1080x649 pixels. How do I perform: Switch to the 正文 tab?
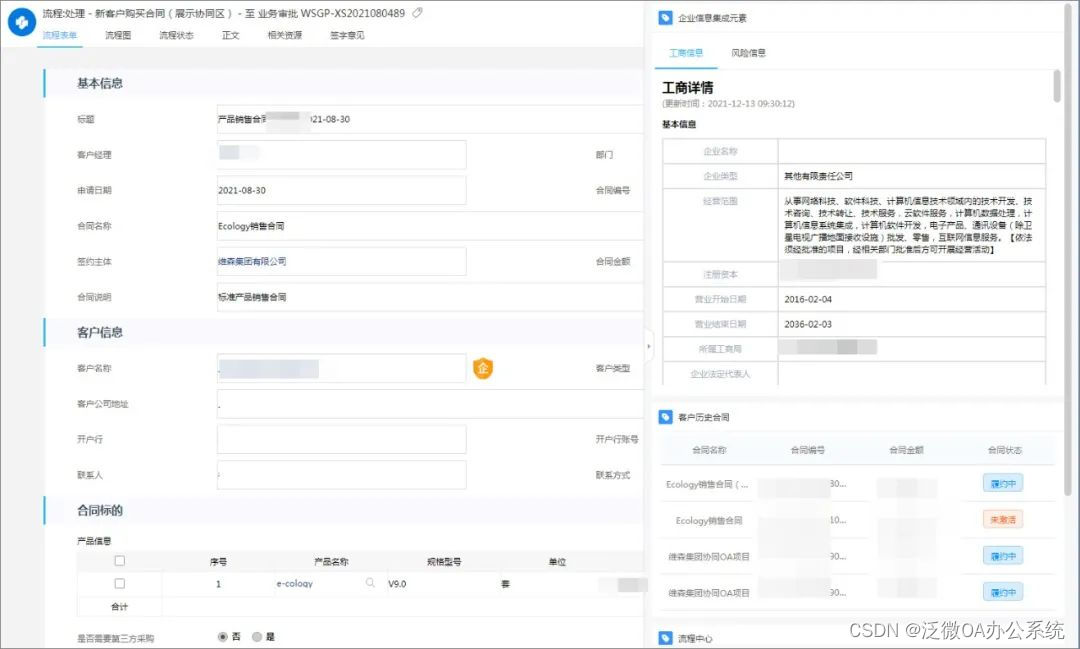pos(231,35)
